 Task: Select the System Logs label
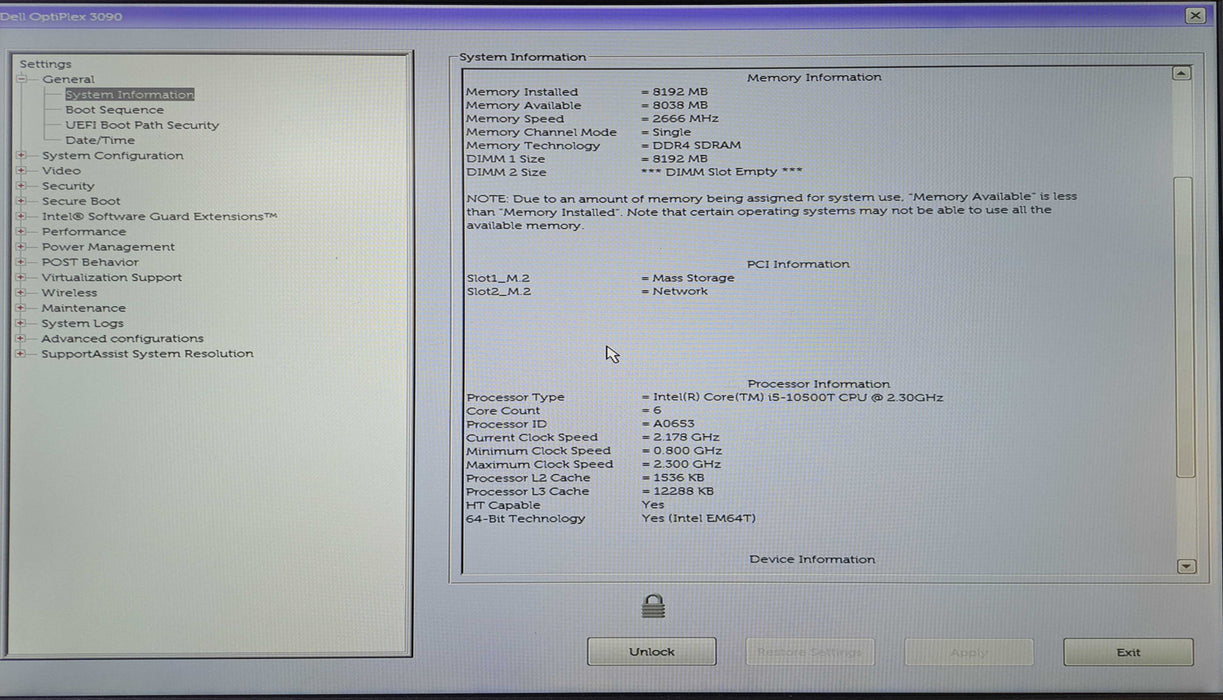pyautogui.click(x=83, y=323)
